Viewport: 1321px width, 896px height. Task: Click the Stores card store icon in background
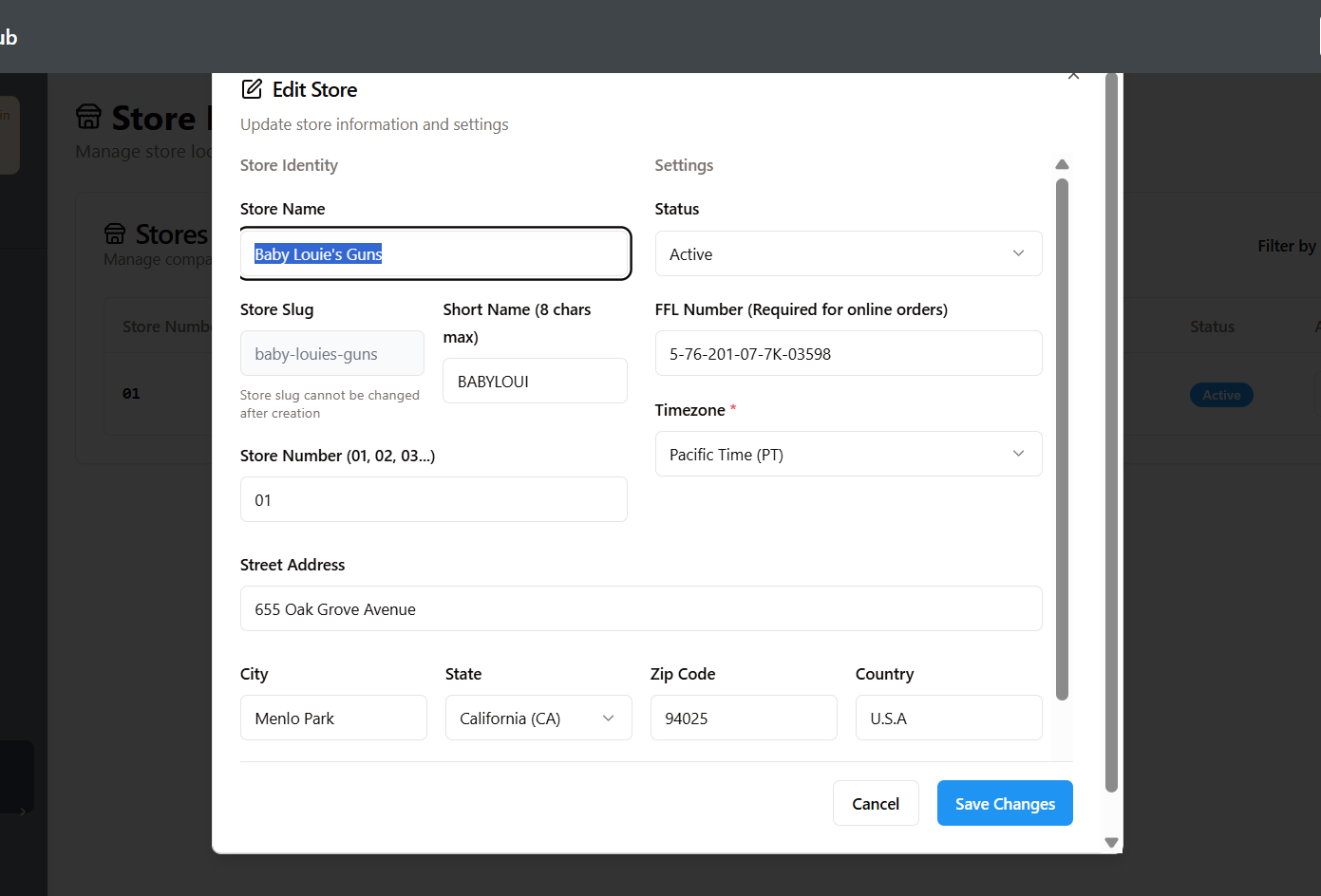point(115,233)
